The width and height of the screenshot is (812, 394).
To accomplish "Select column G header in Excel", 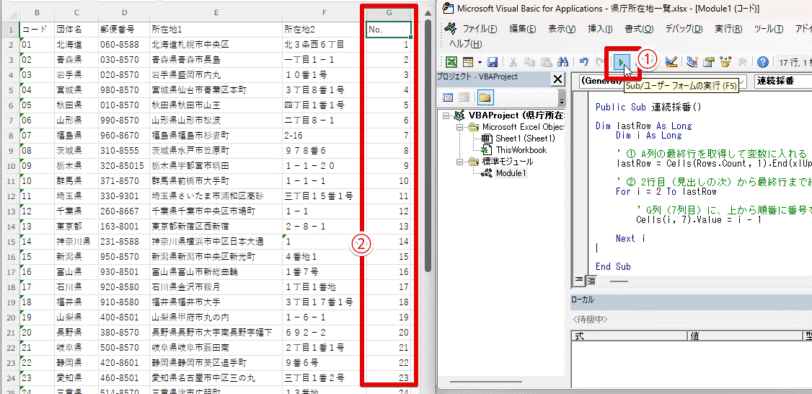I will tap(389, 12).
